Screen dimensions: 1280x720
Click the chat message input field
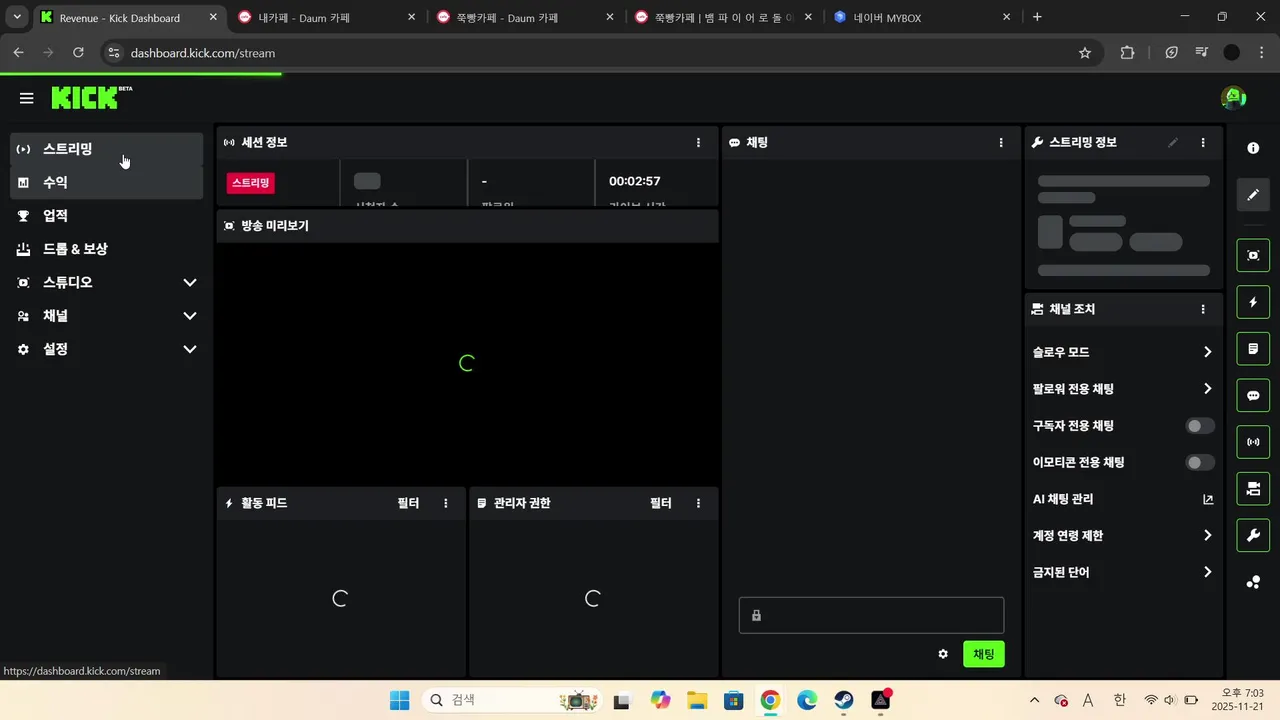[871, 615]
